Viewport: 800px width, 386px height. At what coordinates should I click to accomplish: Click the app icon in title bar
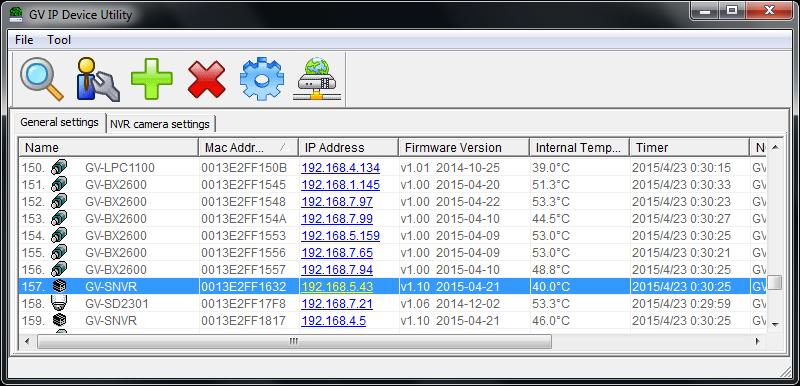16,14
